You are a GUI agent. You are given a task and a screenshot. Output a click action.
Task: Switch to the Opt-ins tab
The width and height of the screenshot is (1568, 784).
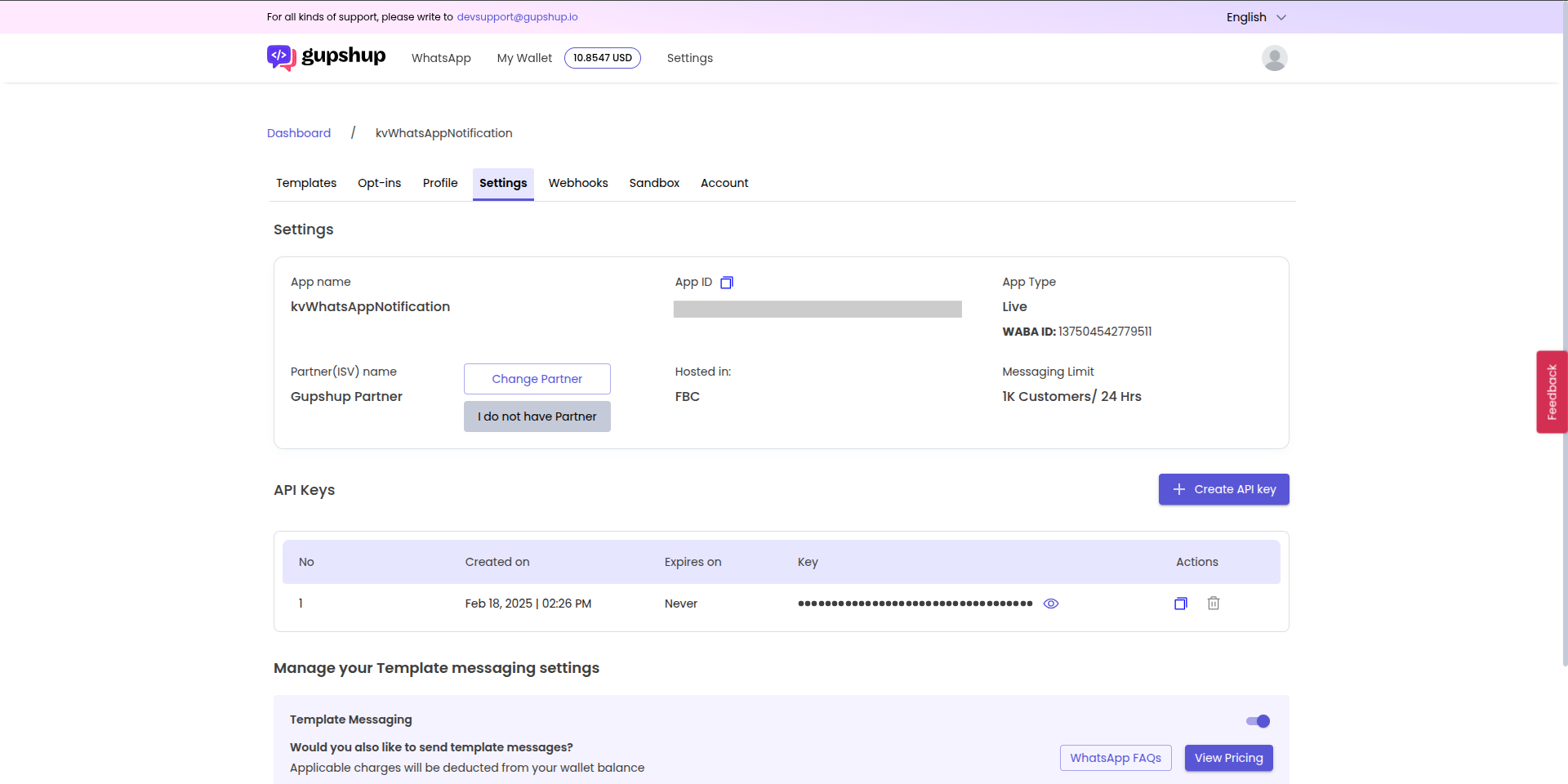380,183
